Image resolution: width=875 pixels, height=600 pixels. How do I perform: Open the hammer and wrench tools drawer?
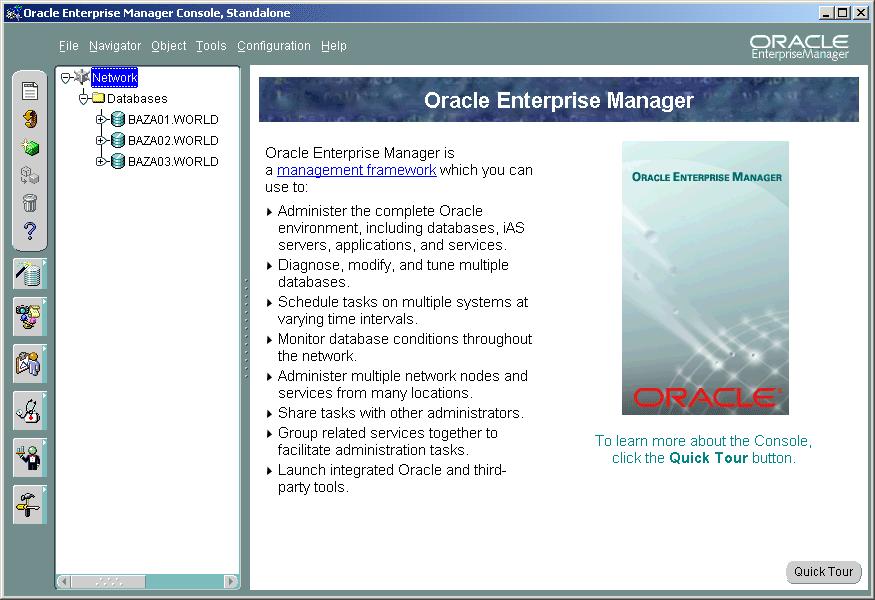pyautogui.click(x=30, y=505)
